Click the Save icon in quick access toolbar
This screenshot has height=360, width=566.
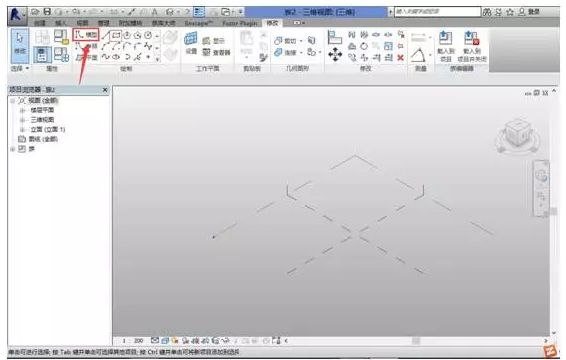click(47, 12)
